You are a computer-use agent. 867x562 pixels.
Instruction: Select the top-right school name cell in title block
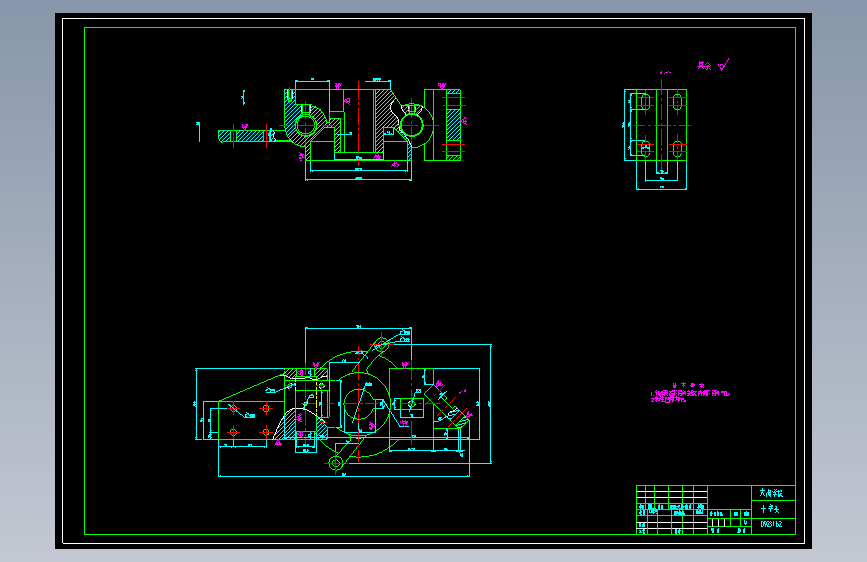[x=773, y=493]
